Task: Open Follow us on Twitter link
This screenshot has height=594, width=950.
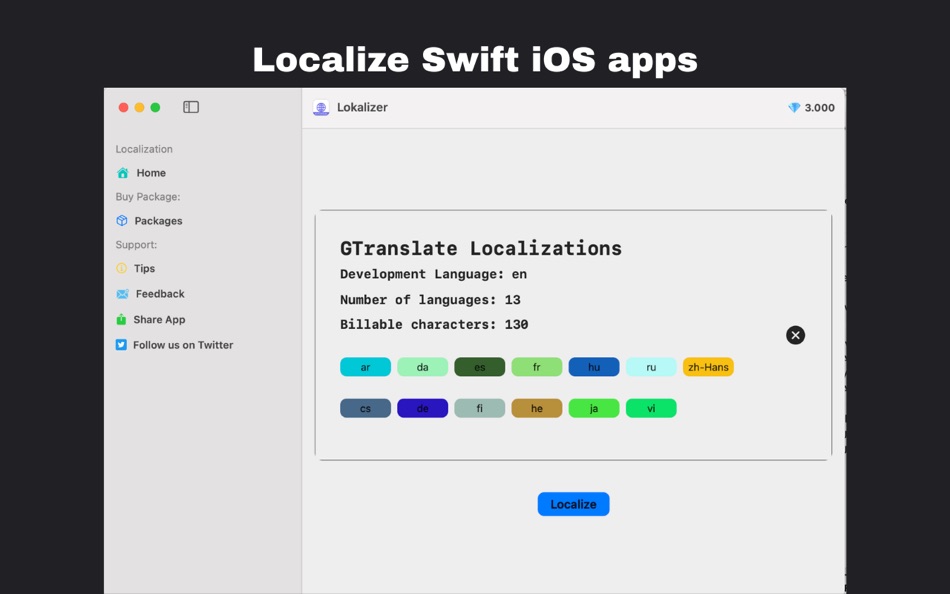Action: pyautogui.click(x=183, y=345)
